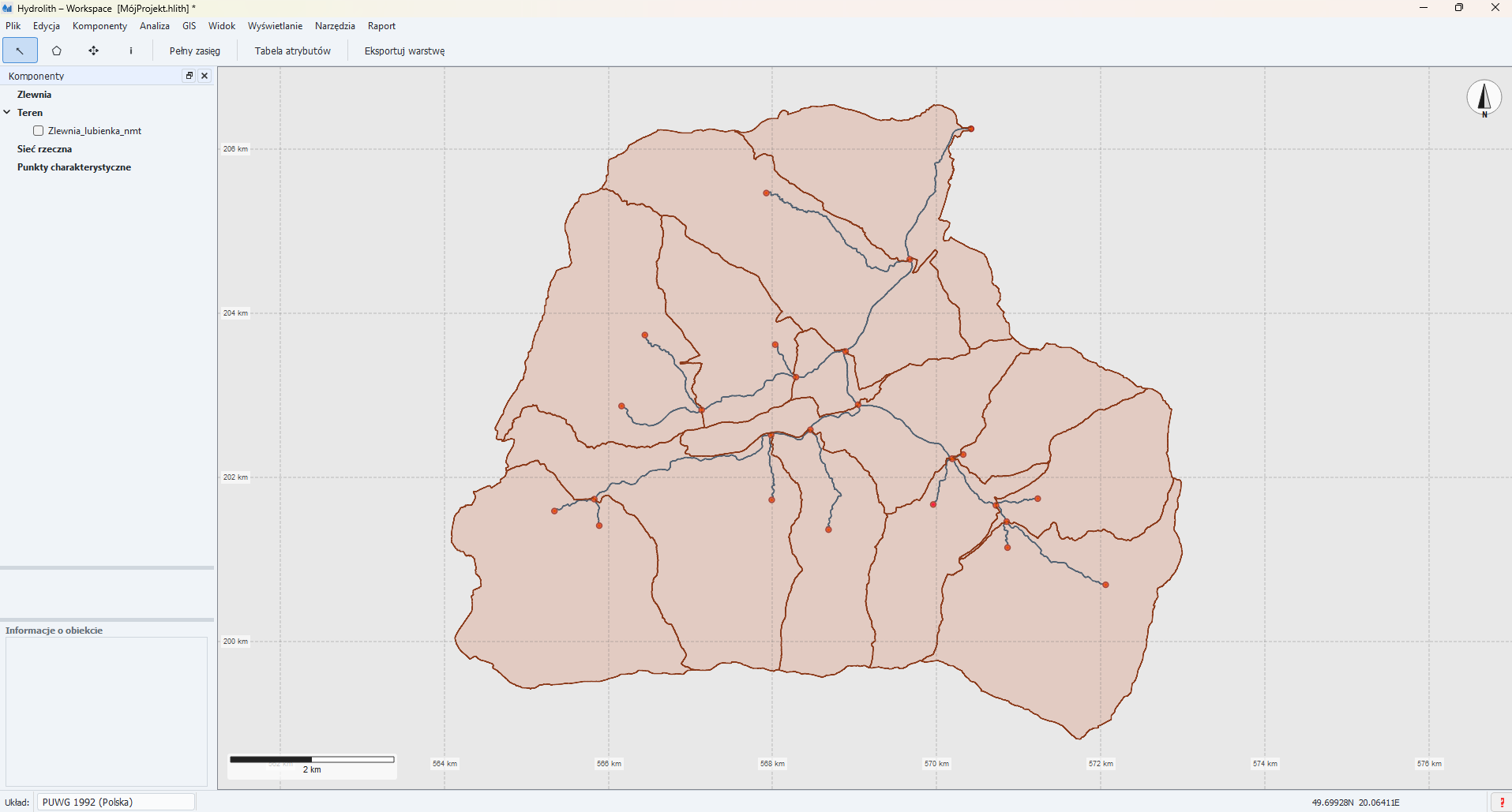Collapse the Teren tree group
This screenshot has width=1512, height=812.
tap(7, 112)
